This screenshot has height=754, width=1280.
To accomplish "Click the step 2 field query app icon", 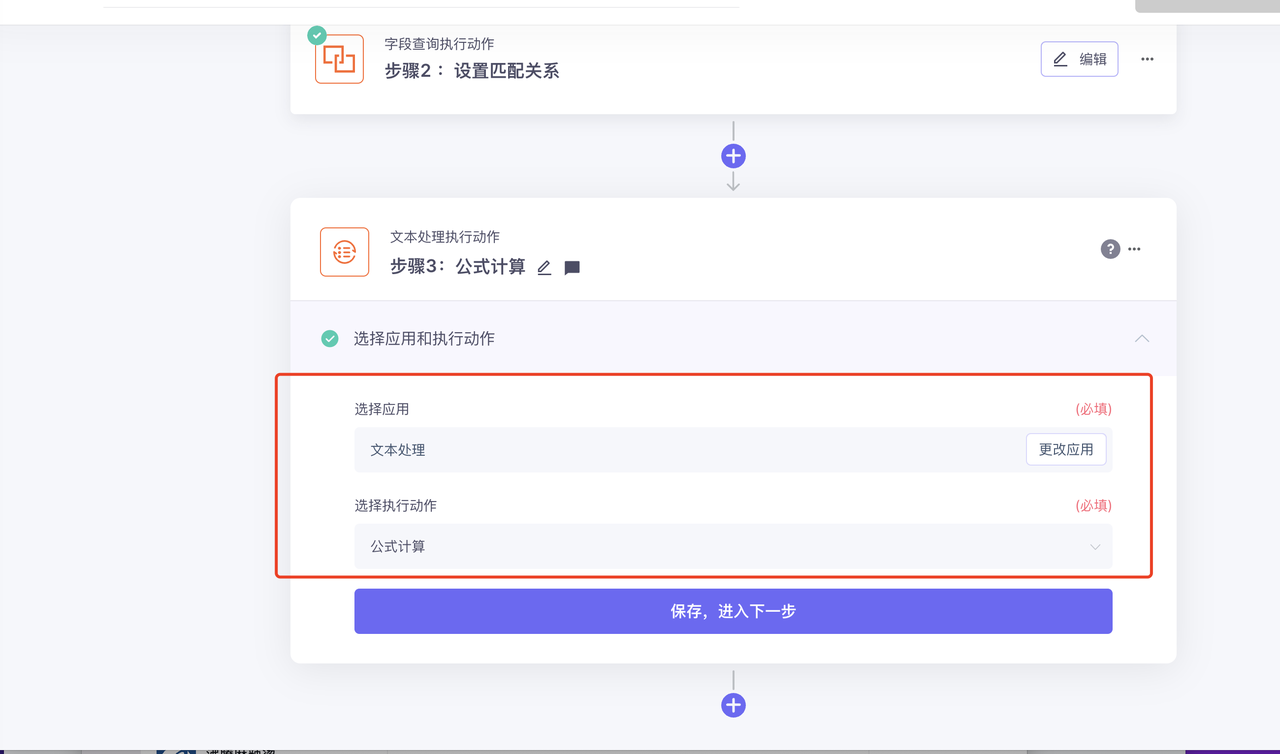I will tap(339, 59).
